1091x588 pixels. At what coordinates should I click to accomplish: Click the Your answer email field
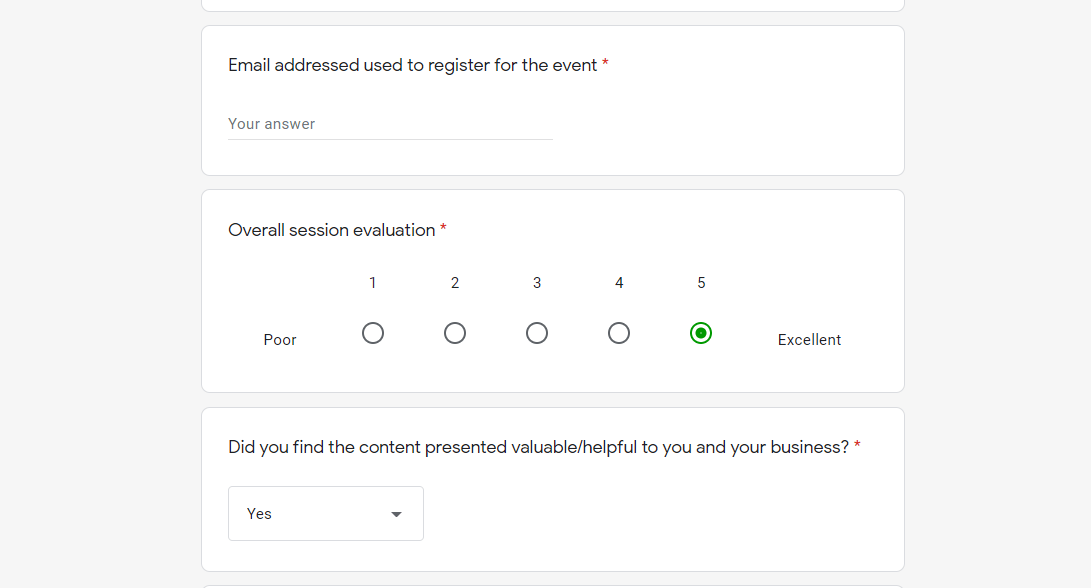390,123
